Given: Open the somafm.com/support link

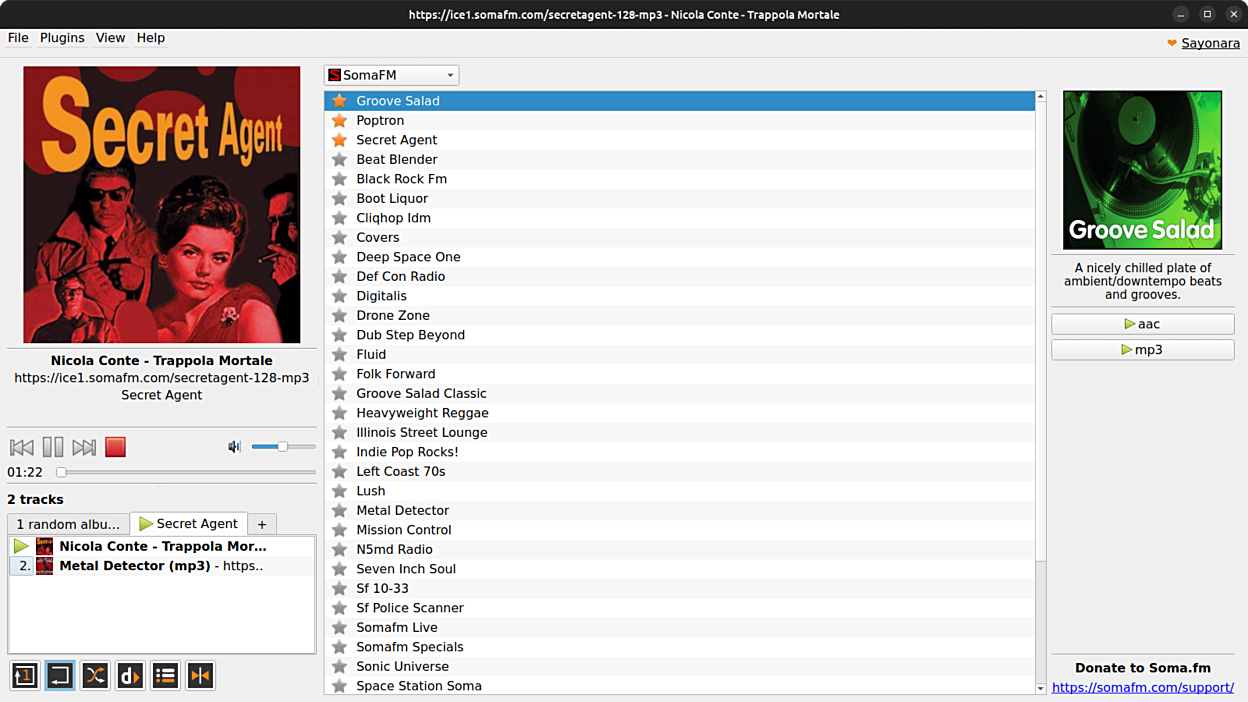Looking at the screenshot, I should tap(1142, 687).
